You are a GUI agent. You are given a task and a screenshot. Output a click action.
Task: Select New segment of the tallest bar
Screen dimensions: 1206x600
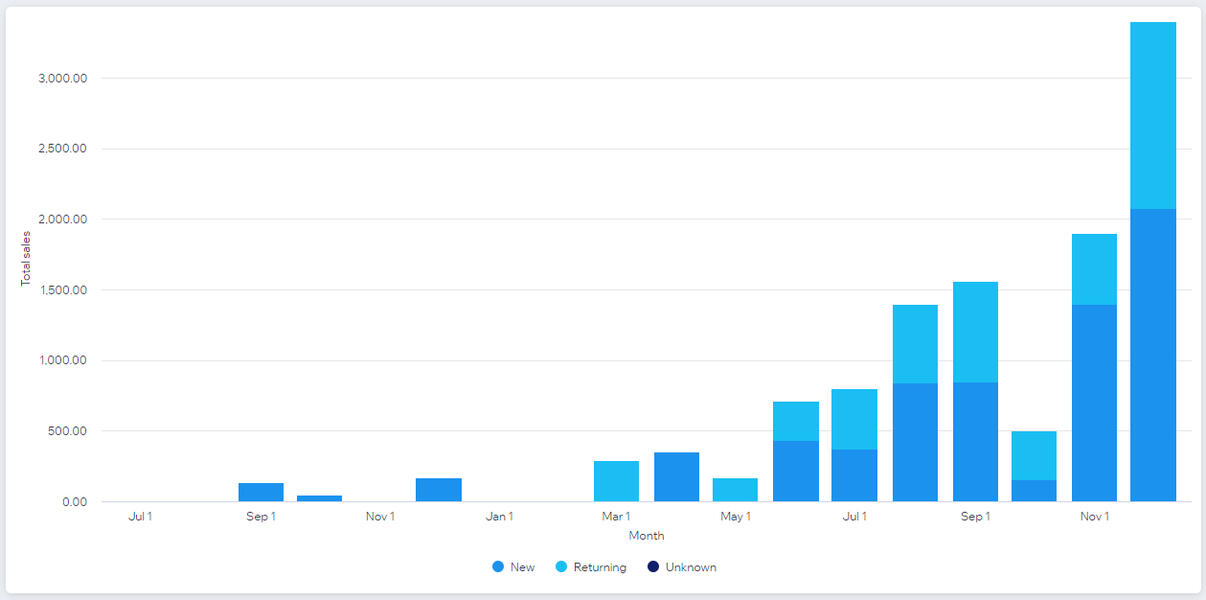(1153, 355)
